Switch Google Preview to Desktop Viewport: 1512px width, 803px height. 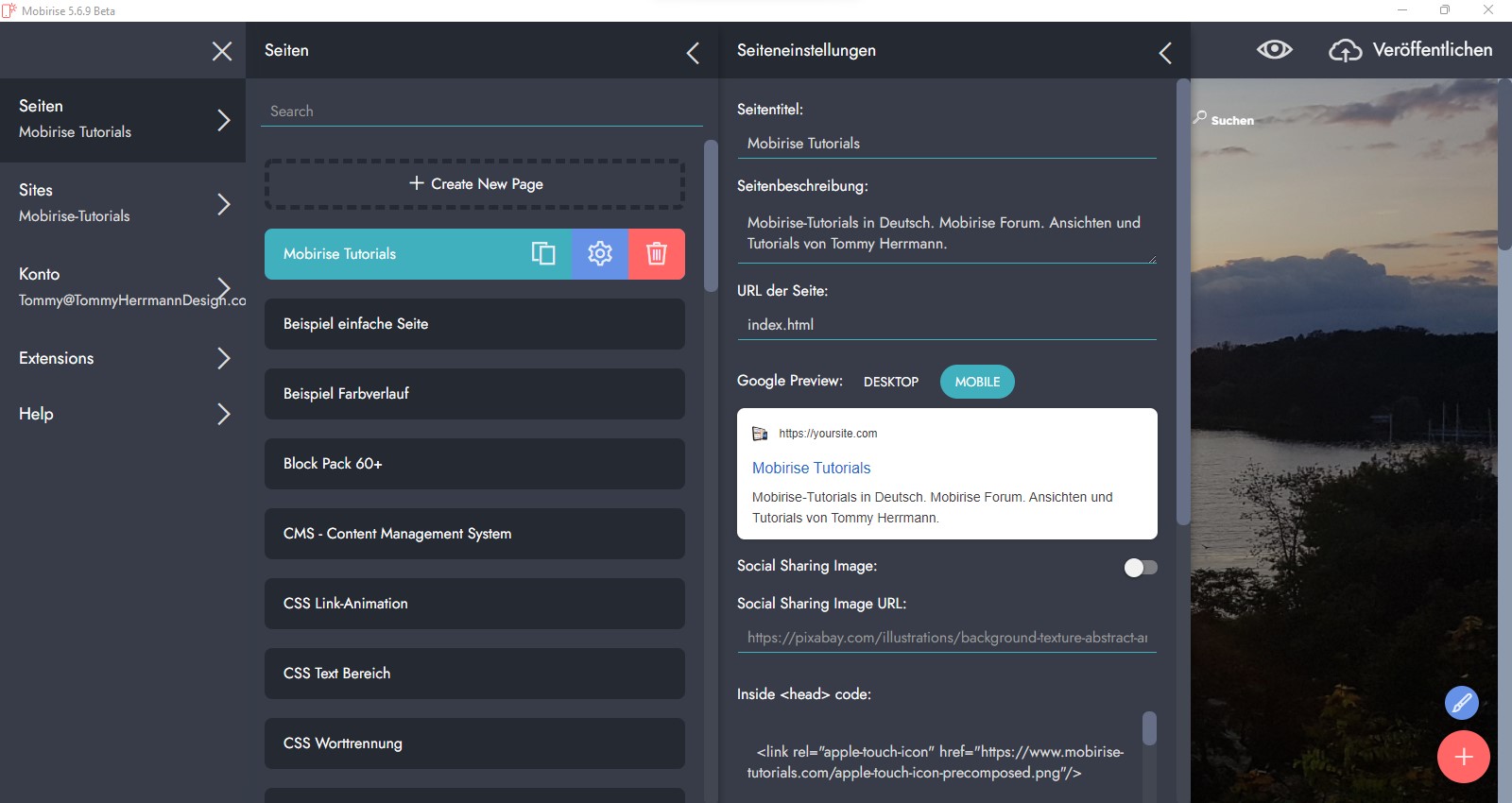pyautogui.click(x=890, y=382)
